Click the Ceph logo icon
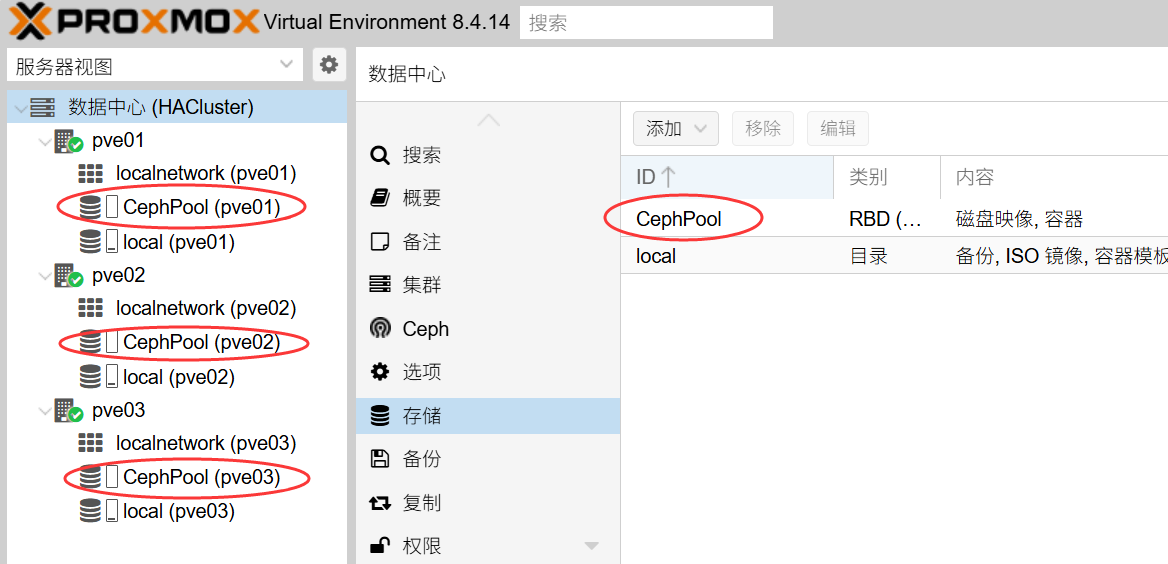Viewport: 1168px width, 564px height. pos(380,329)
